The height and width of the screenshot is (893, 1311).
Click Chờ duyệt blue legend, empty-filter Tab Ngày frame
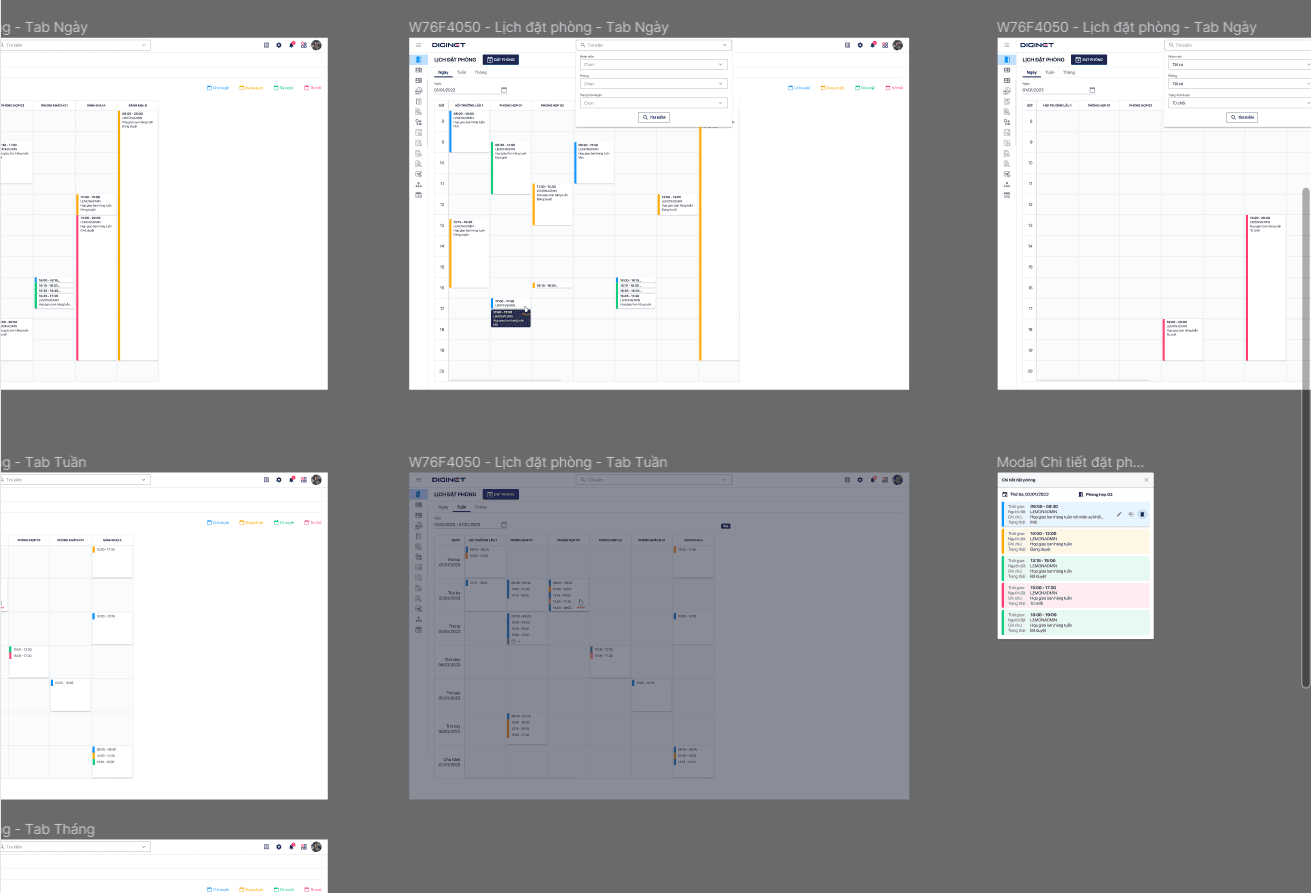click(x=799, y=88)
